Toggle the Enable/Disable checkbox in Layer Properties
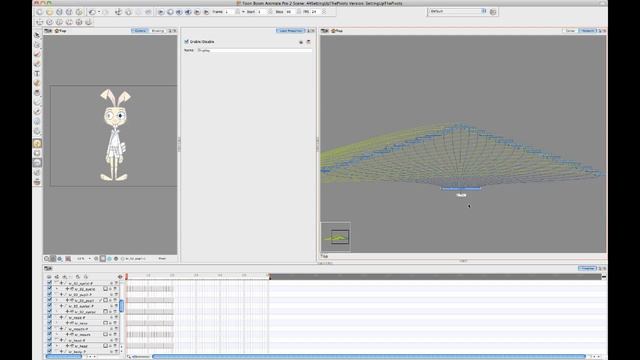Viewport: 640px width, 360px height. pos(187,42)
